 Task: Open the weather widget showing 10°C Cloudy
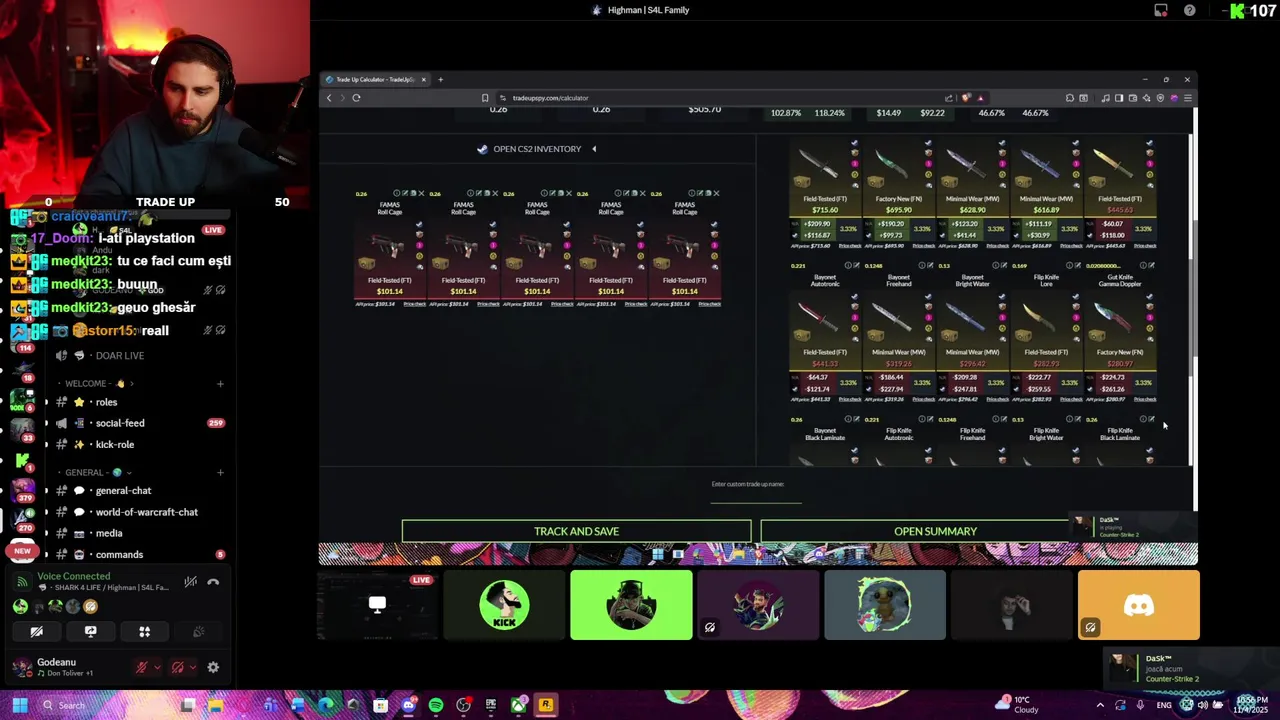point(1017,705)
